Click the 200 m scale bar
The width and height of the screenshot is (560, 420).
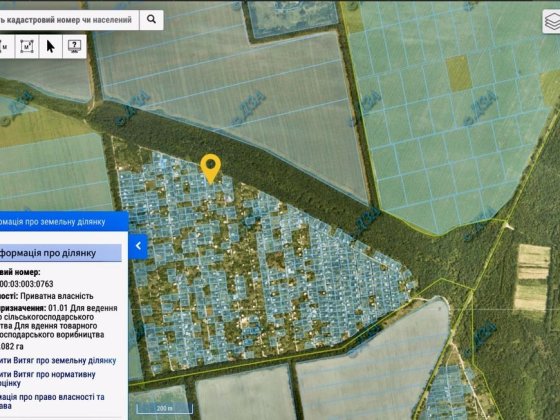click(165, 408)
